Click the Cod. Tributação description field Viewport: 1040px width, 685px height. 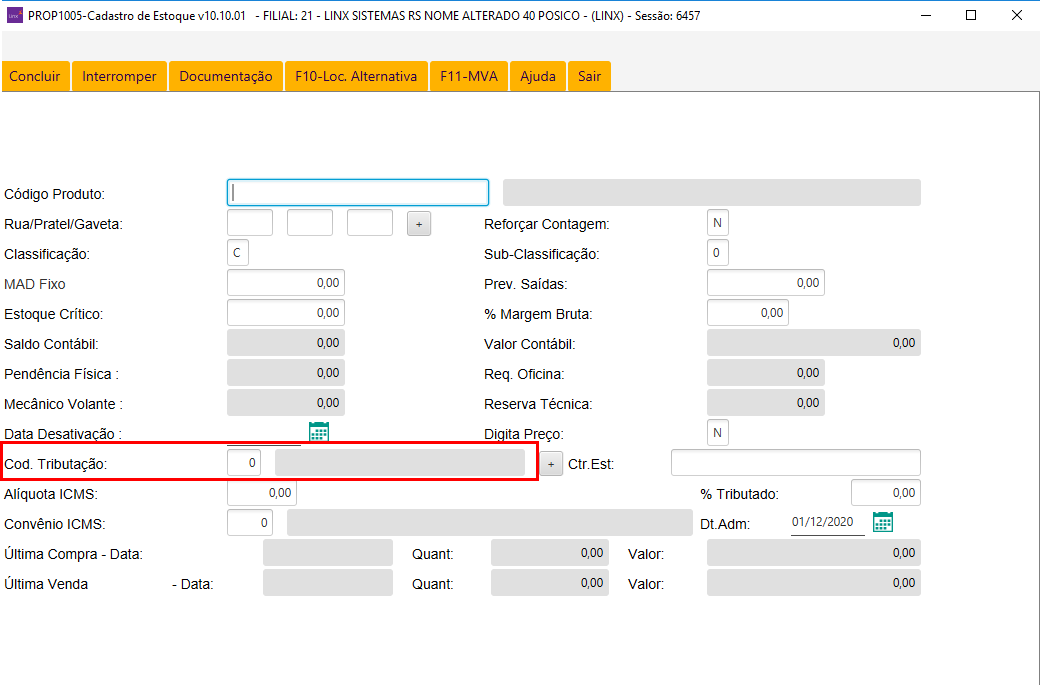click(400, 463)
